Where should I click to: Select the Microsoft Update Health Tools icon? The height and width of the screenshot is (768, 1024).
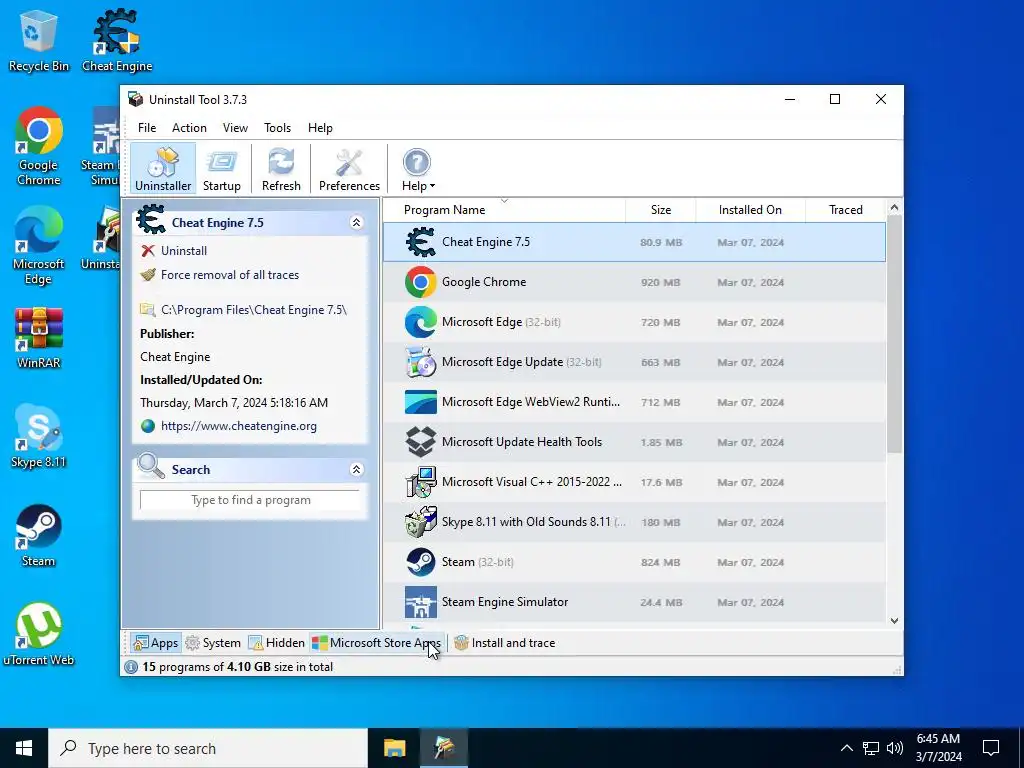pos(421,441)
